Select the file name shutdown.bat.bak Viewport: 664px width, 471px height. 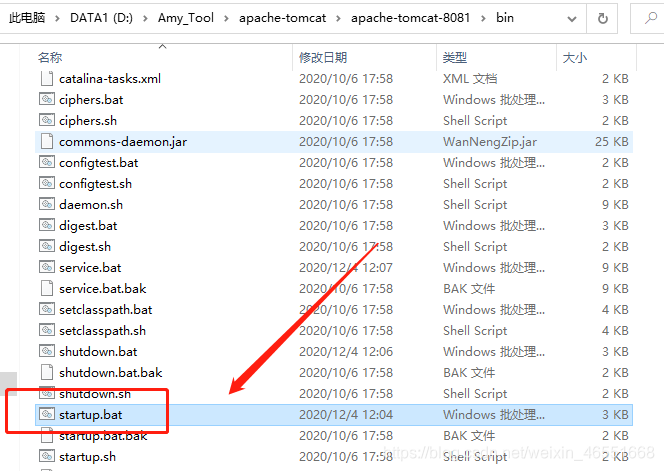click(111, 372)
